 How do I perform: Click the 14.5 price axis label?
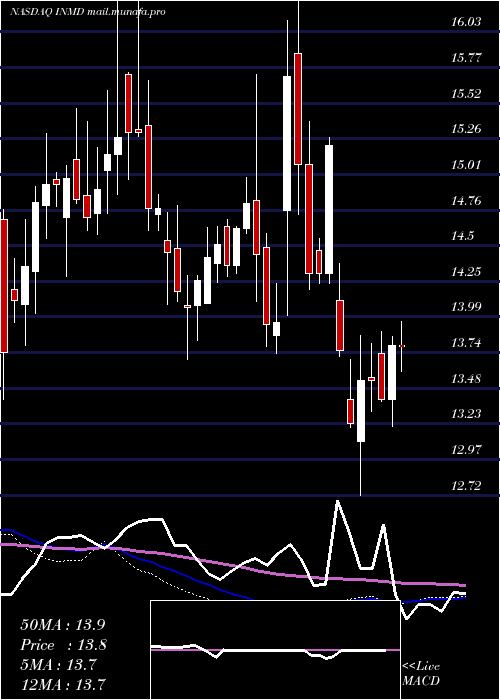(x=463, y=236)
